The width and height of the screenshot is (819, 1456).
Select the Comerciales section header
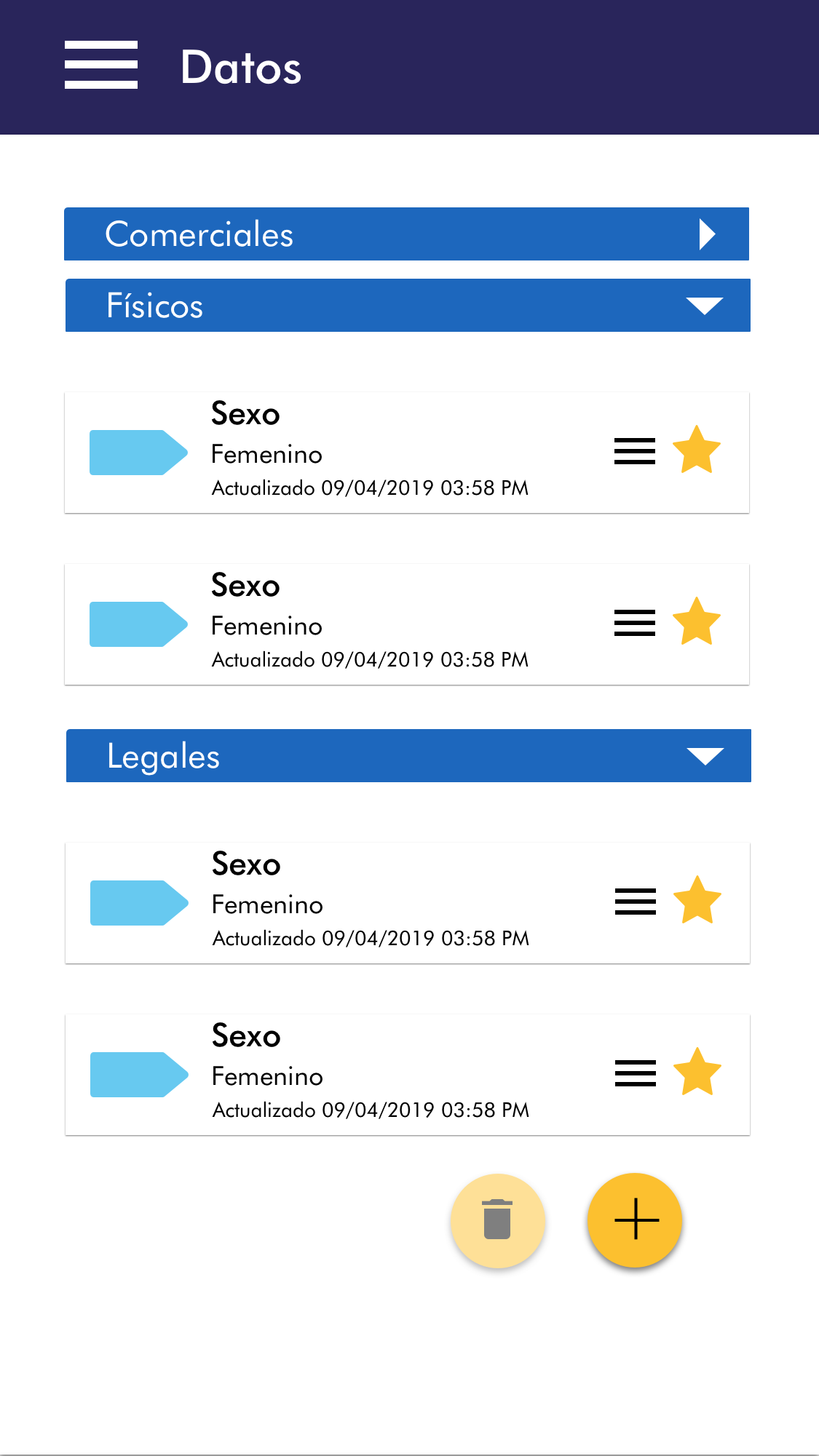tap(364, 234)
